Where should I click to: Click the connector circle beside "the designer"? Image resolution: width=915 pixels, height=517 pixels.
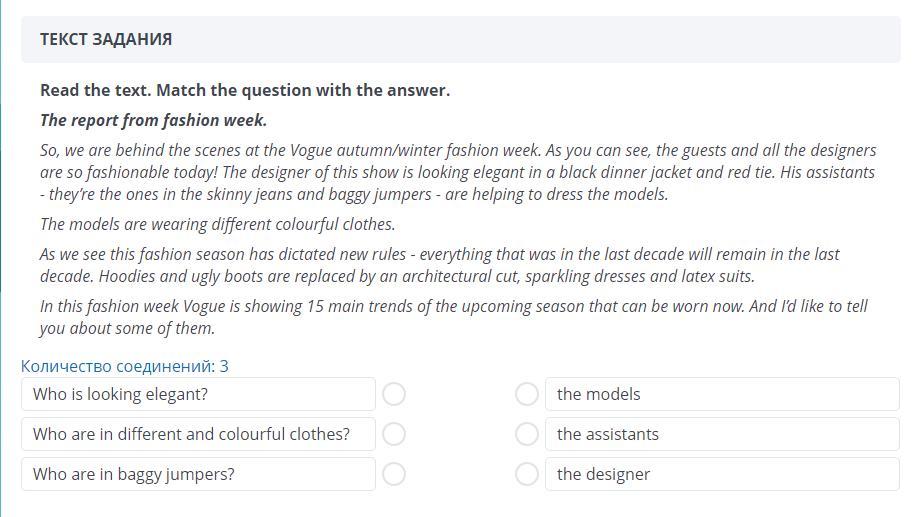click(x=527, y=474)
